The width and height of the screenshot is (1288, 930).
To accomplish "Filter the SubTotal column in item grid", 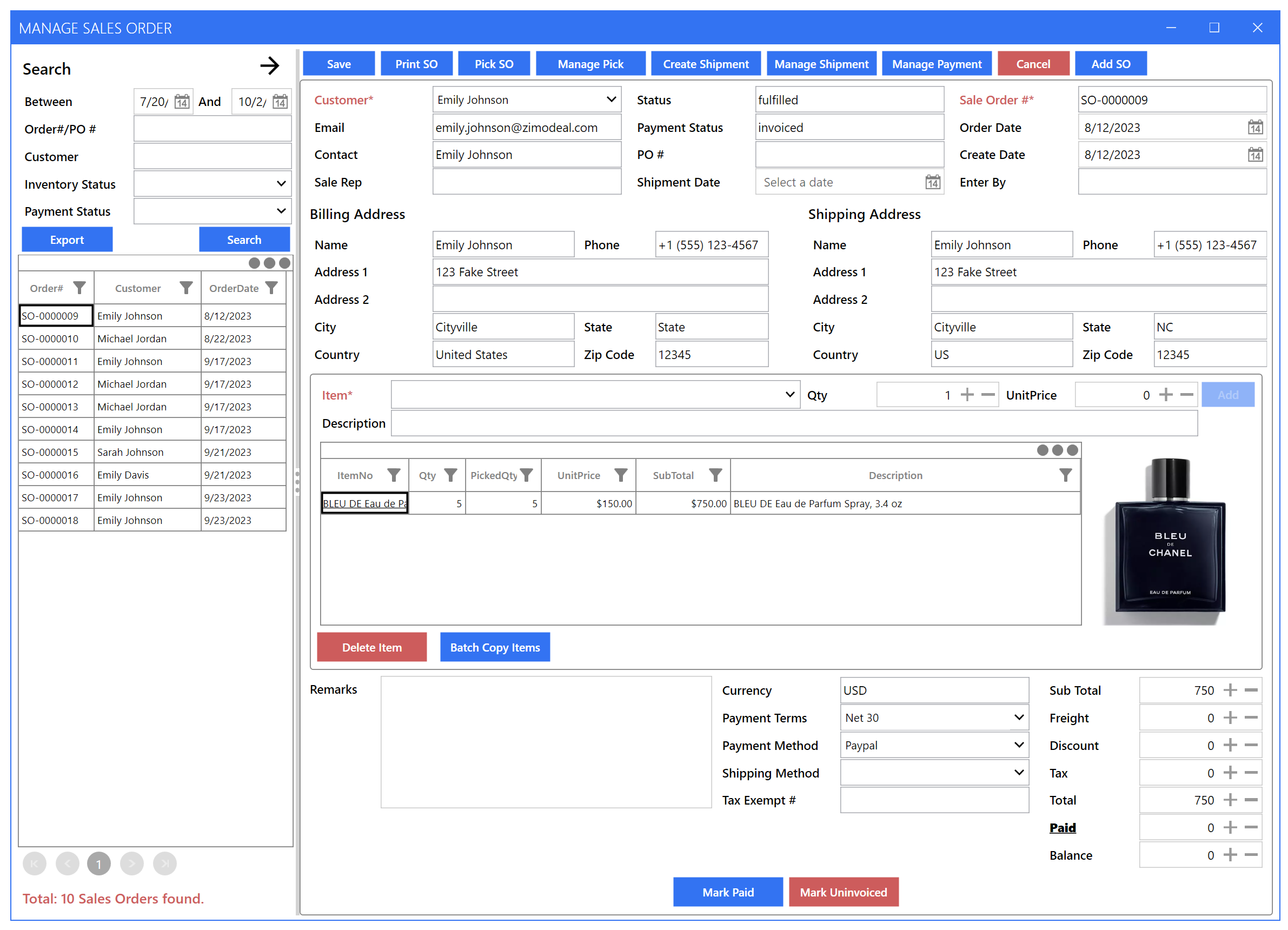I will point(714,475).
